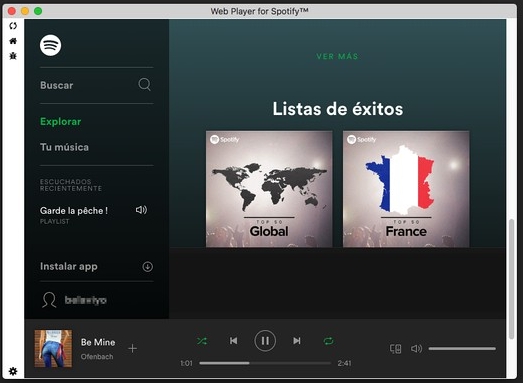Seek within the song progress bar
The height and width of the screenshot is (383, 523).
click(265, 363)
